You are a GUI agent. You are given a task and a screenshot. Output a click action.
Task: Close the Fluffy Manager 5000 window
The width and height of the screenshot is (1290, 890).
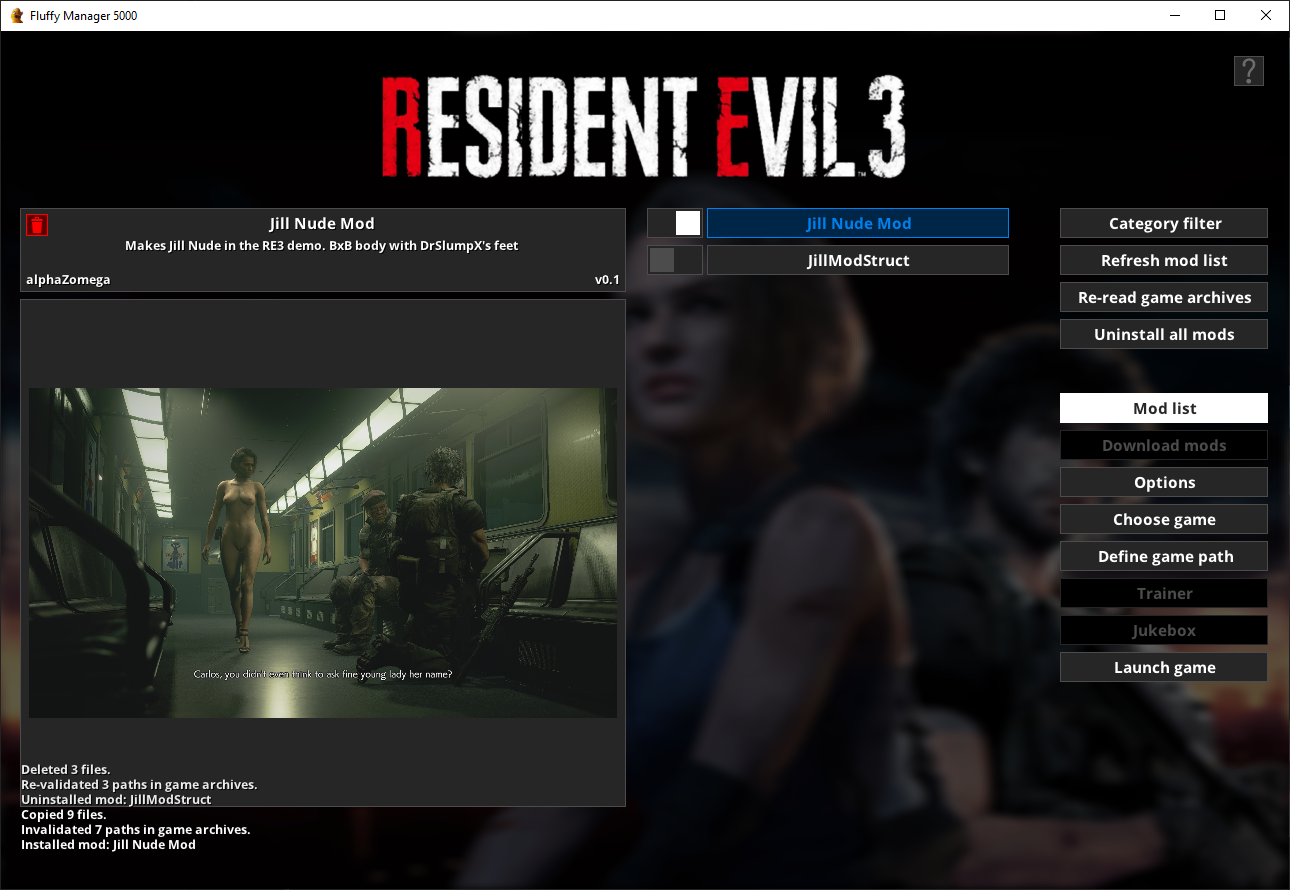coord(1266,15)
